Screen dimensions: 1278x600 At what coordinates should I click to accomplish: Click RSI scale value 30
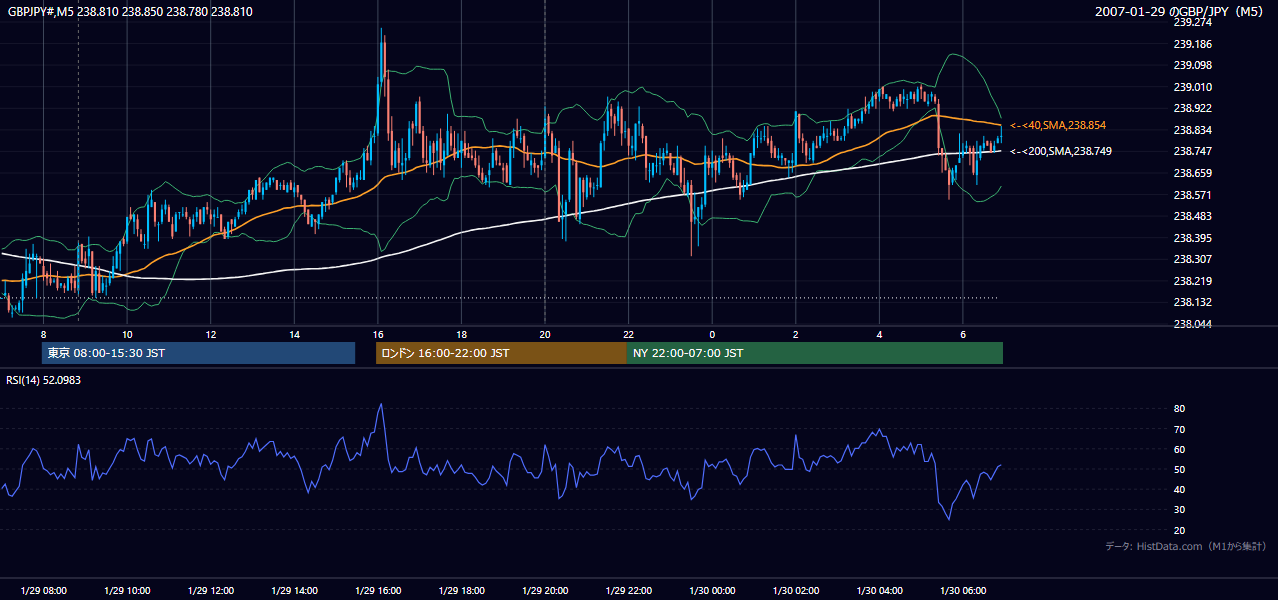[1179, 509]
